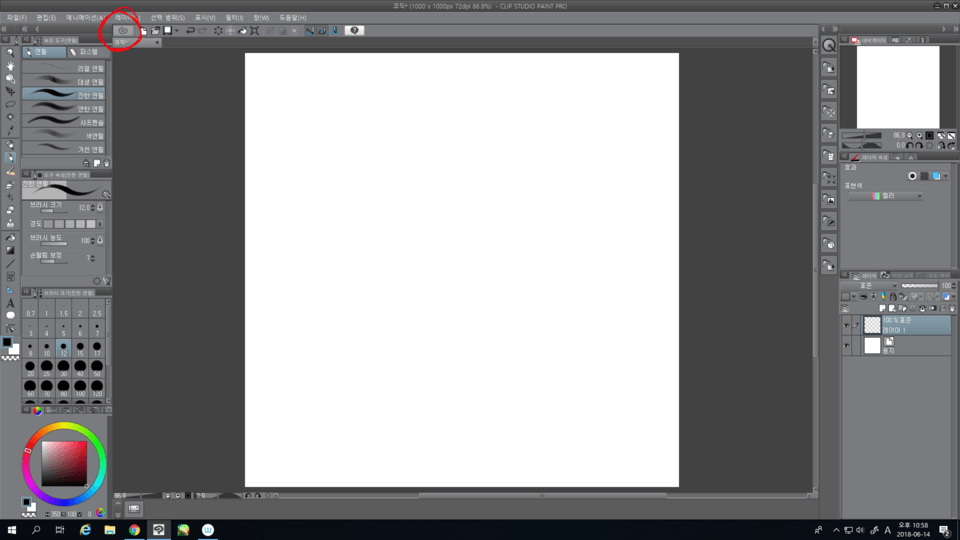This screenshot has width=960, height=540.
Task: Open the help question mark button
Action: 354,30
